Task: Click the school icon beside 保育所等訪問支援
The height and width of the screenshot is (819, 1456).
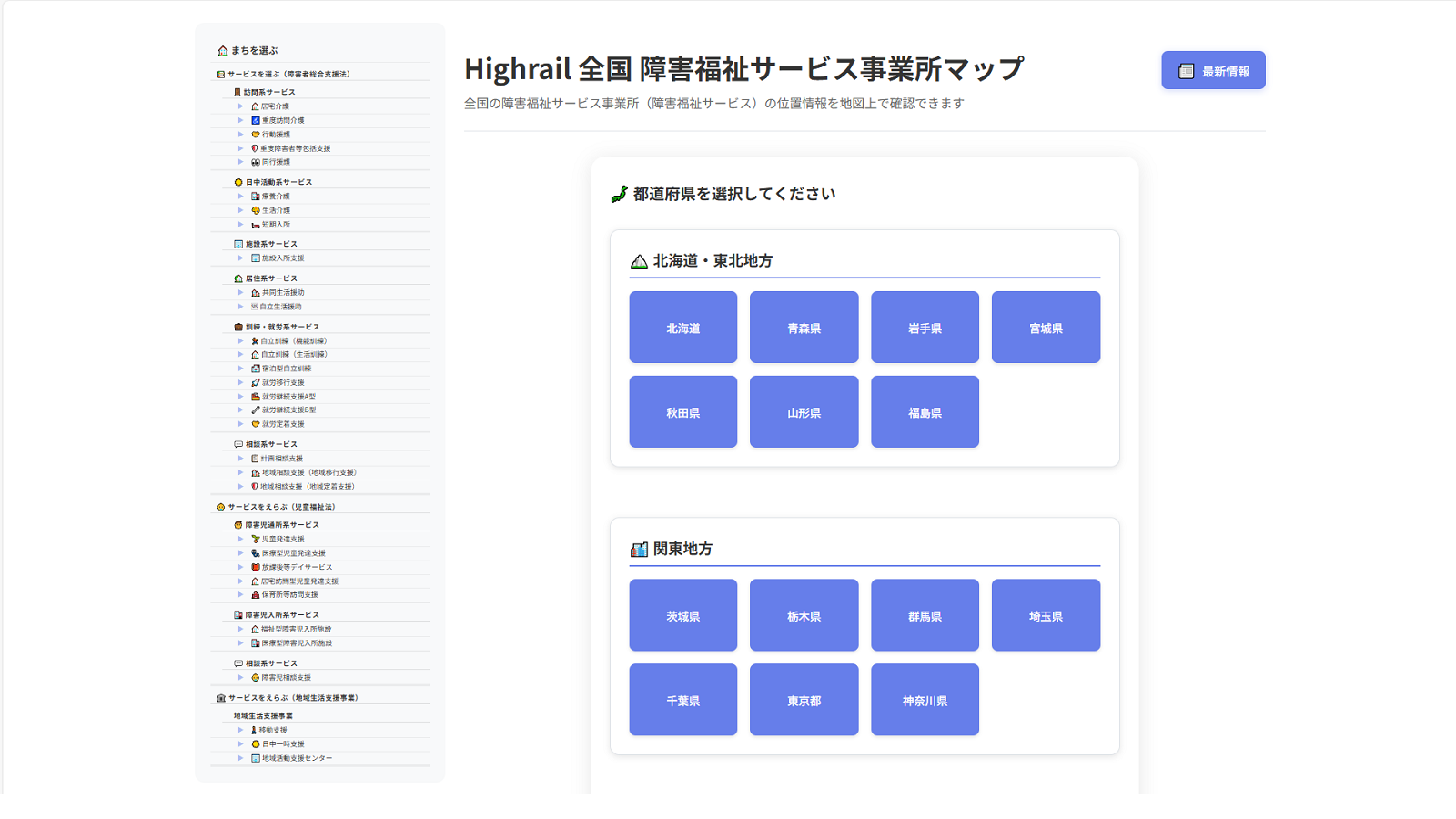Action: [256, 595]
